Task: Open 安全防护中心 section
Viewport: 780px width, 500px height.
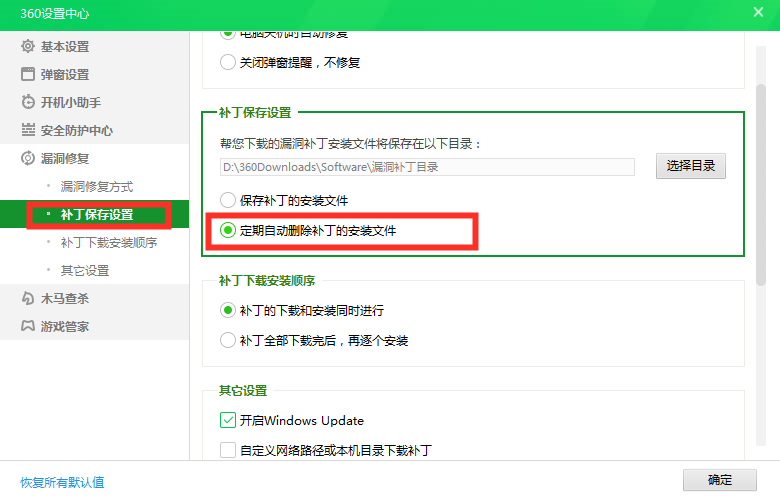Action: [x=95, y=130]
